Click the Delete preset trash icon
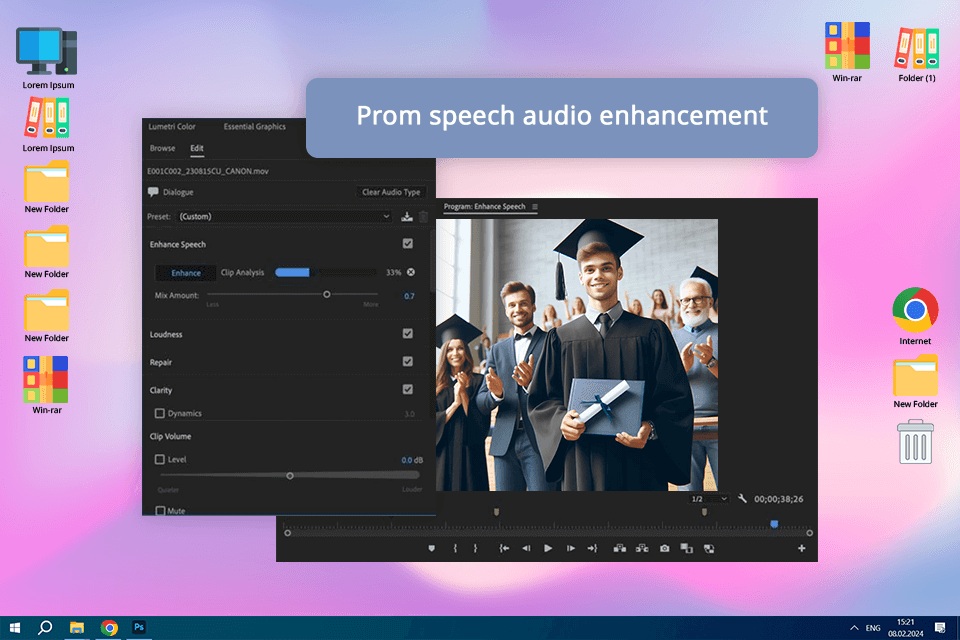The height and width of the screenshot is (640, 960). 423,216
